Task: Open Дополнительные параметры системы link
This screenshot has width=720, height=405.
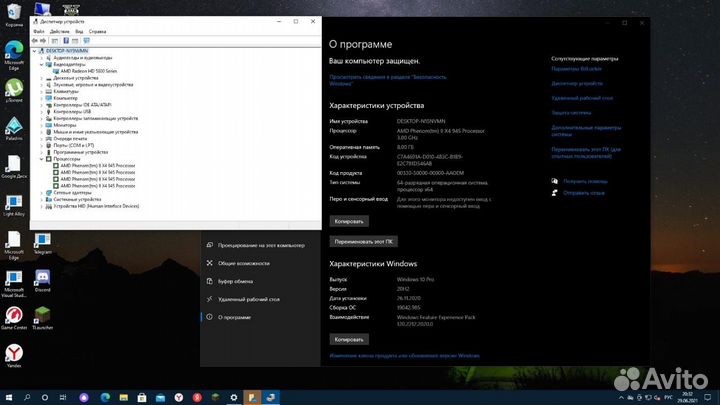Action: coord(586,131)
